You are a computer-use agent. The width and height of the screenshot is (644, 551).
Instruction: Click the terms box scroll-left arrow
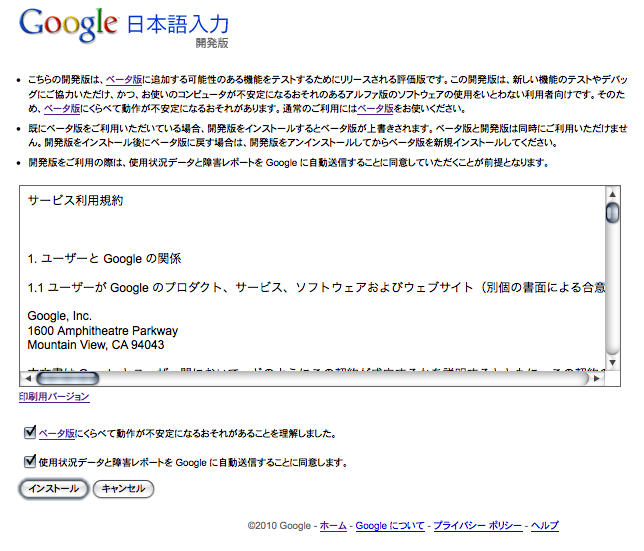(28, 378)
